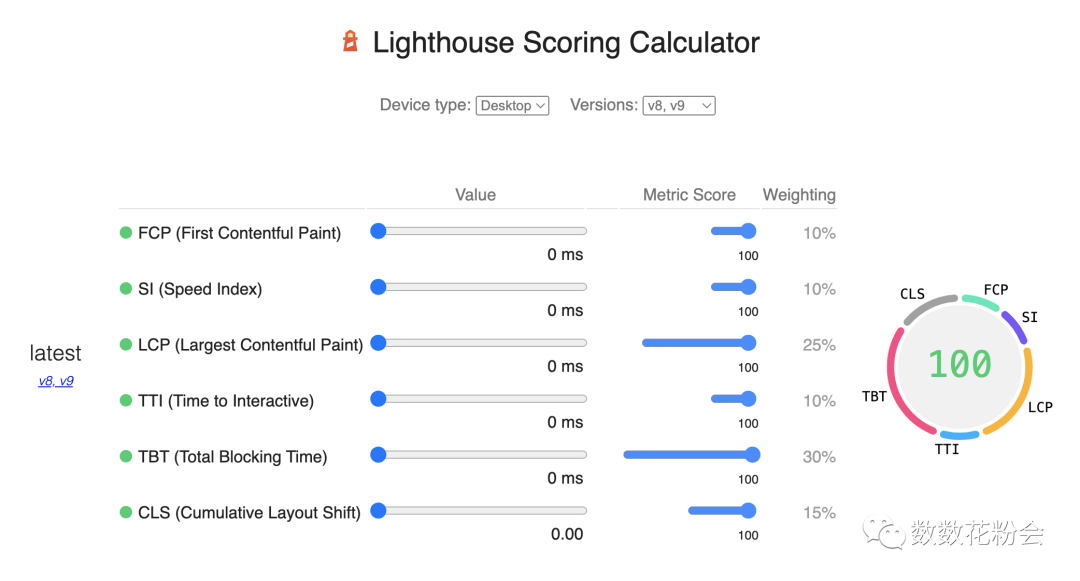
Task: Click the FCP value slider handle
Action: [378, 231]
